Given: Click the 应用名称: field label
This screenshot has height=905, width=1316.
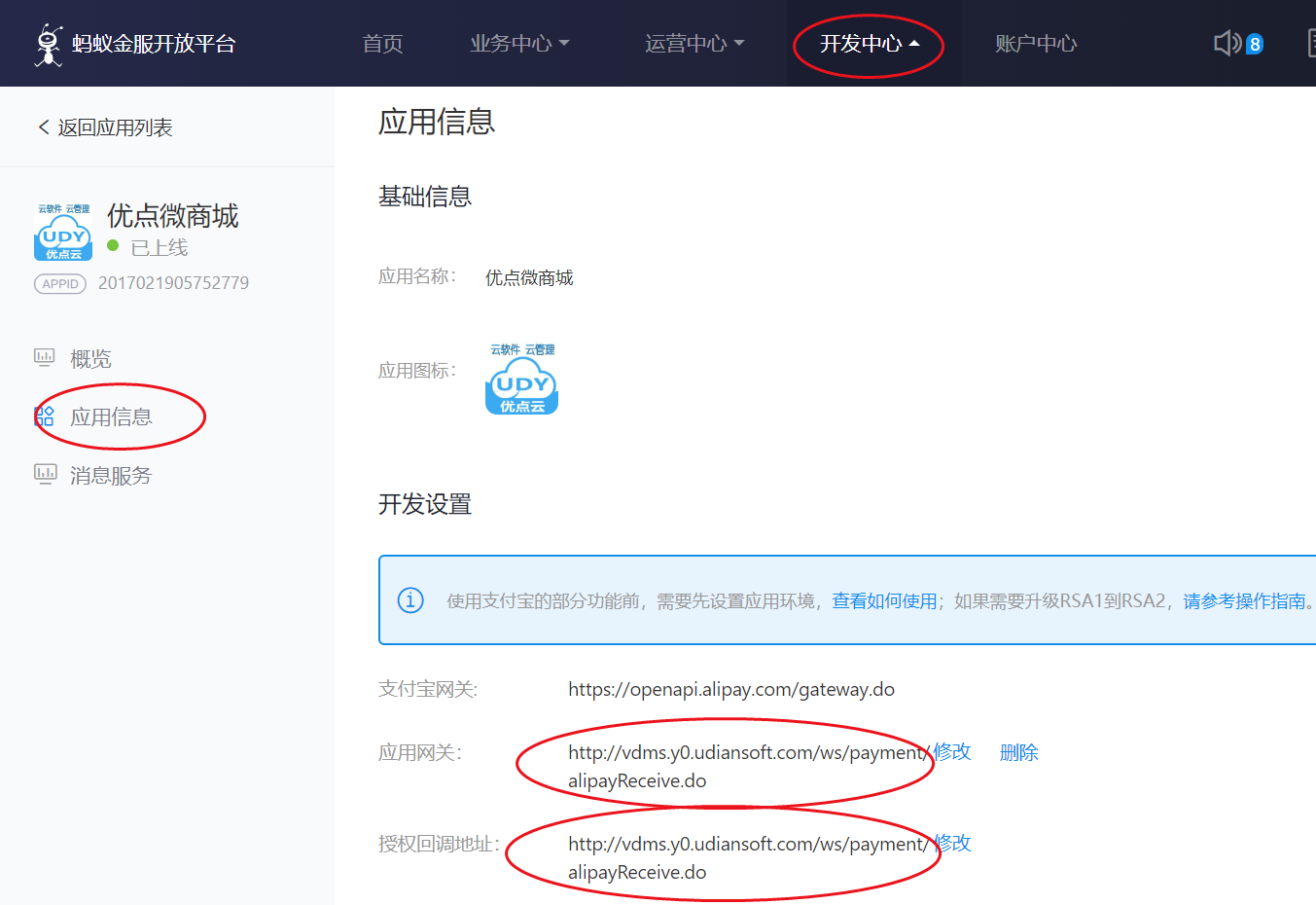Looking at the screenshot, I should click(417, 276).
